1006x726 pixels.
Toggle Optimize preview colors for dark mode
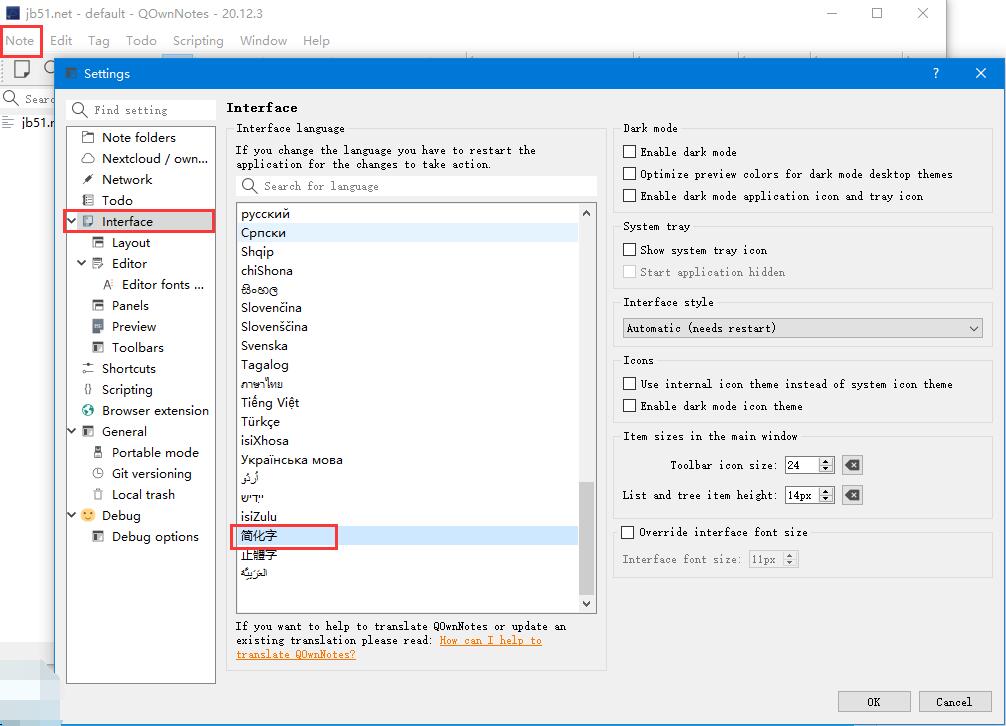click(x=629, y=174)
